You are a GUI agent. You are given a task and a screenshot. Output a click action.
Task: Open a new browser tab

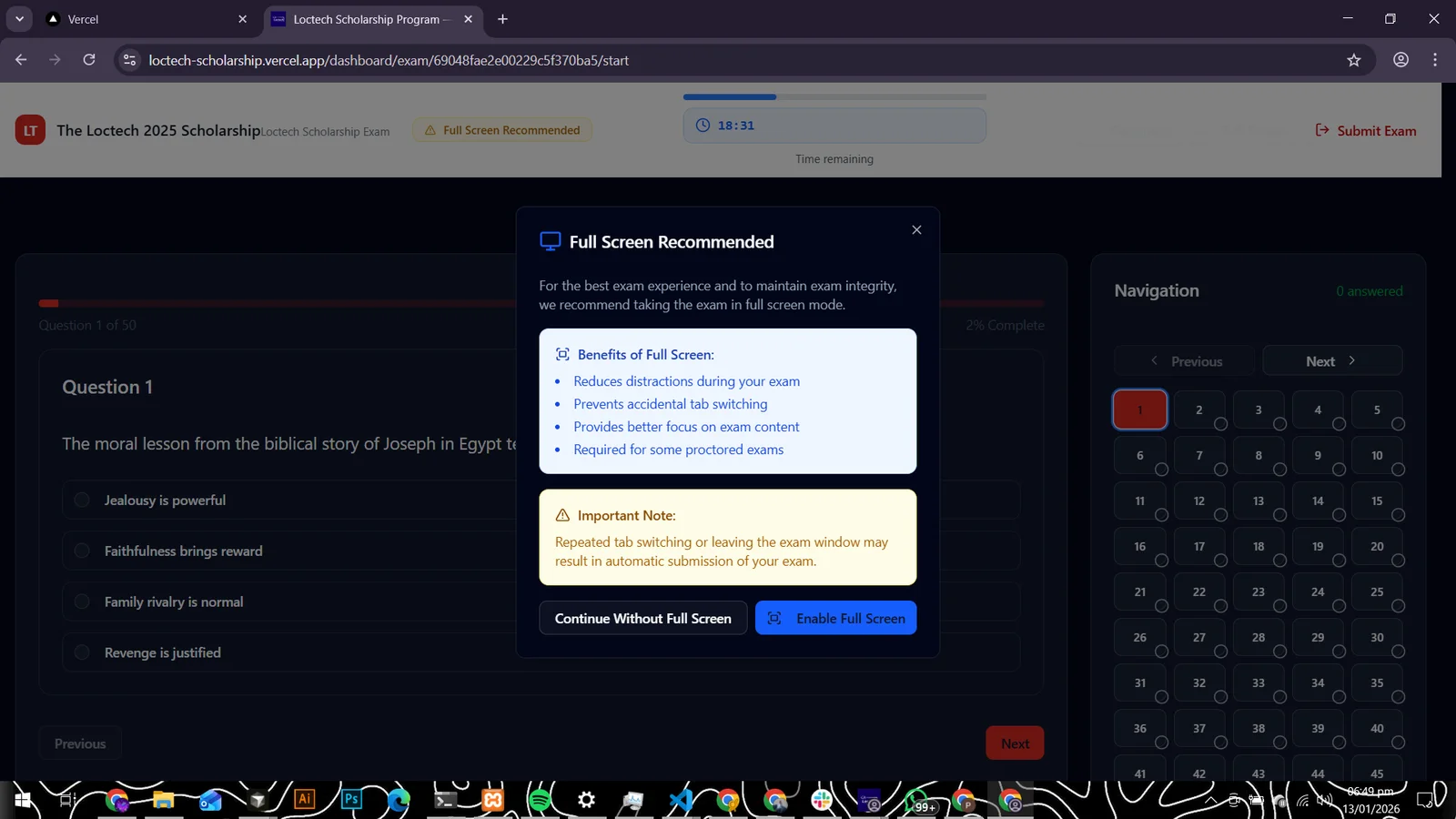[502, 19]
